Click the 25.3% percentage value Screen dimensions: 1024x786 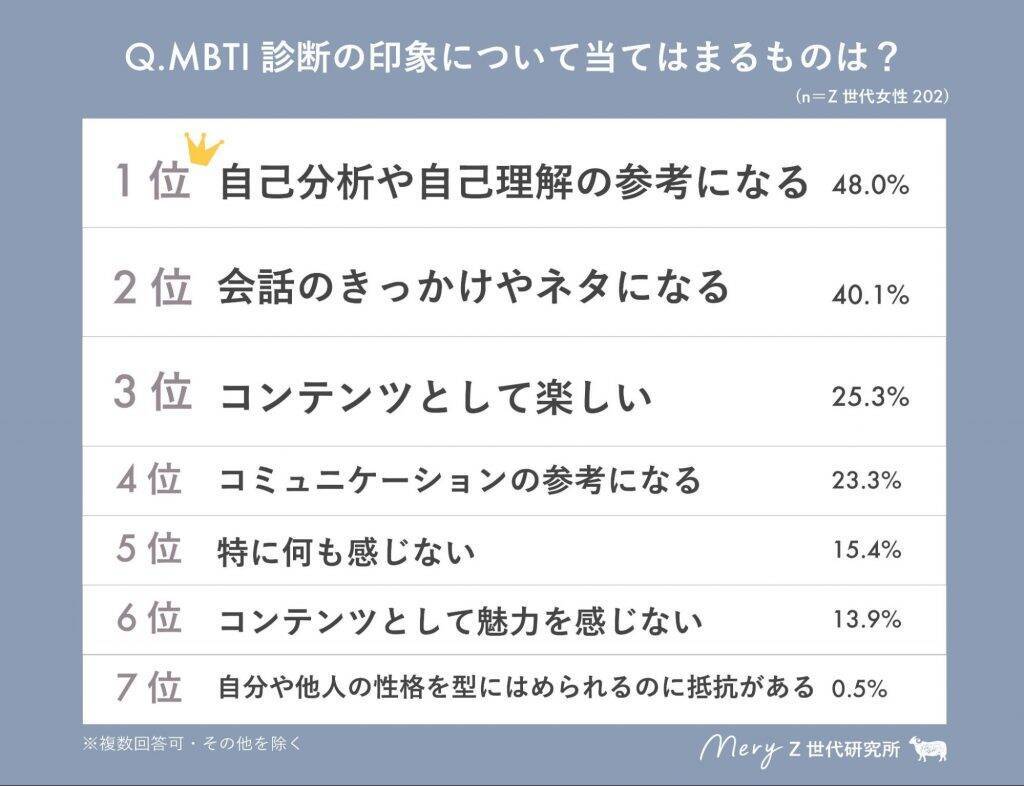(870, 397)
